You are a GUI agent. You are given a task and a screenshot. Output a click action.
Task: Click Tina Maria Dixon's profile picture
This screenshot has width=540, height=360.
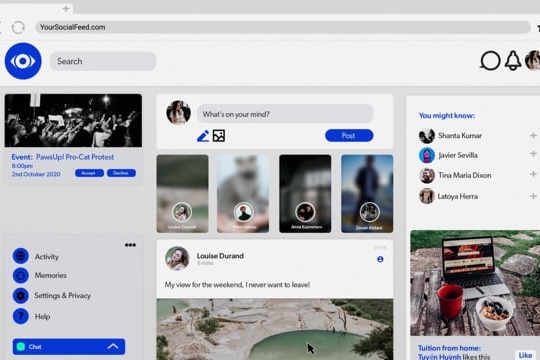click(x=427, y=175)
